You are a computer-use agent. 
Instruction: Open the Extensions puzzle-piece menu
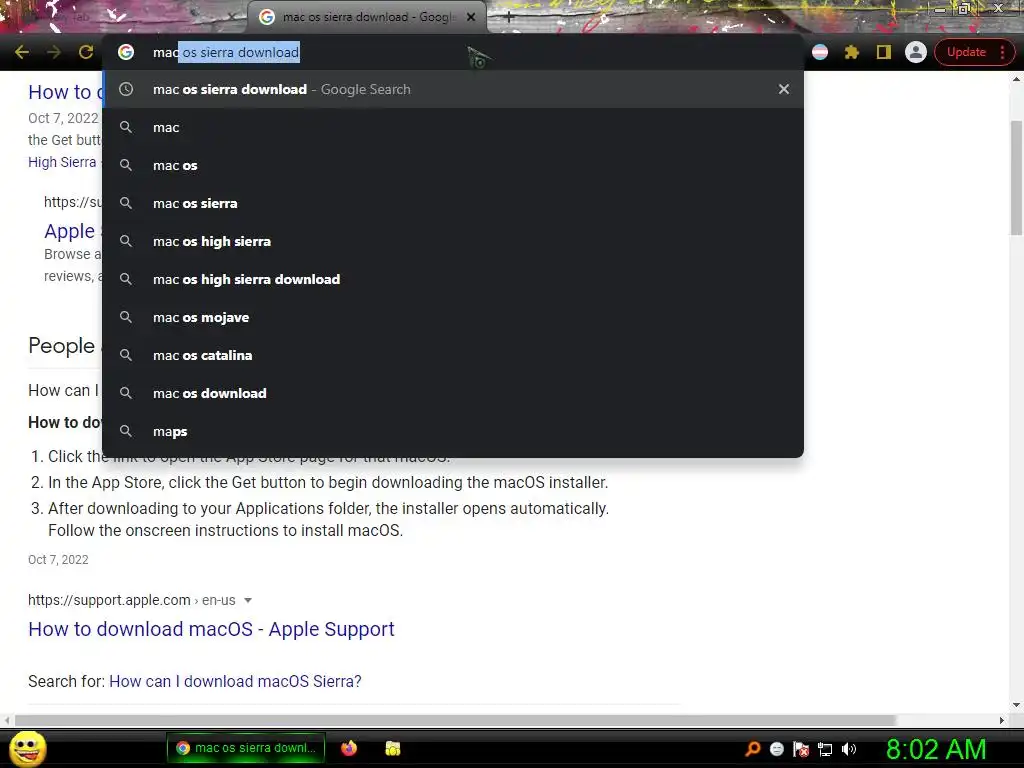[852, 52]
